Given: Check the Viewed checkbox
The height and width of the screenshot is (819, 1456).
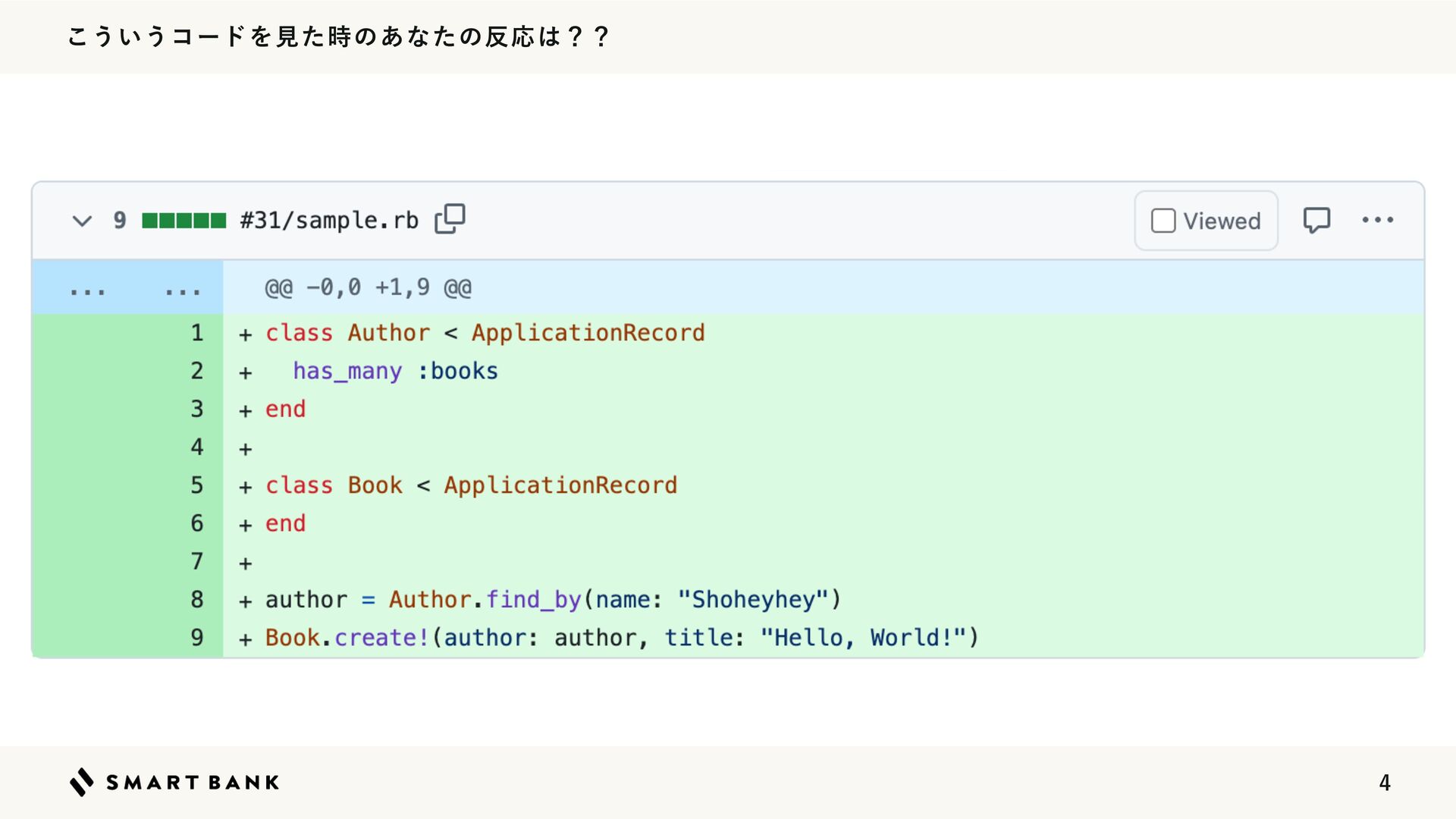Looking at the screenshot, I should pyautogui.click(x=1163, y=221).
